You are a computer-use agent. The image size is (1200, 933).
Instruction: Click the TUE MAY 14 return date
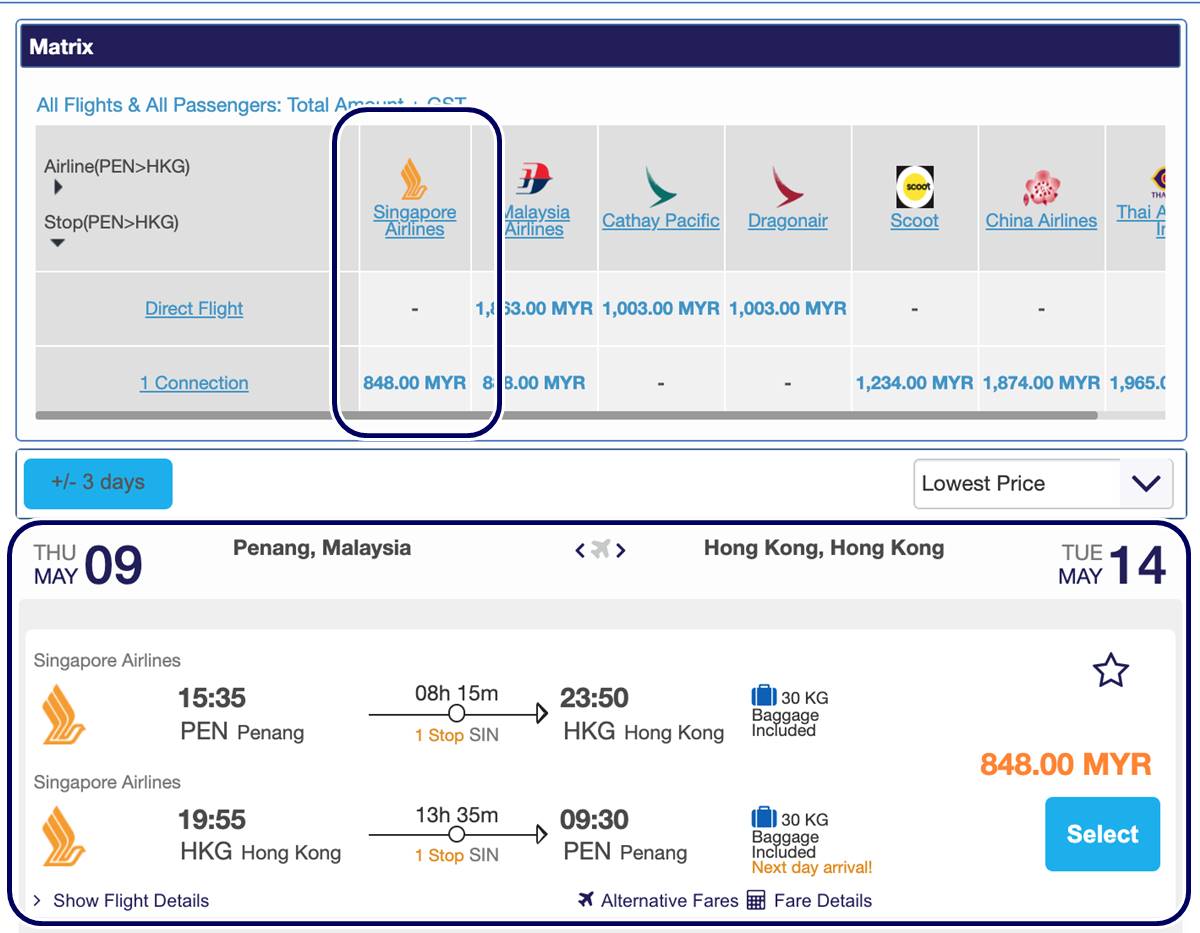pyautogui.click(x=1112, y=565)
